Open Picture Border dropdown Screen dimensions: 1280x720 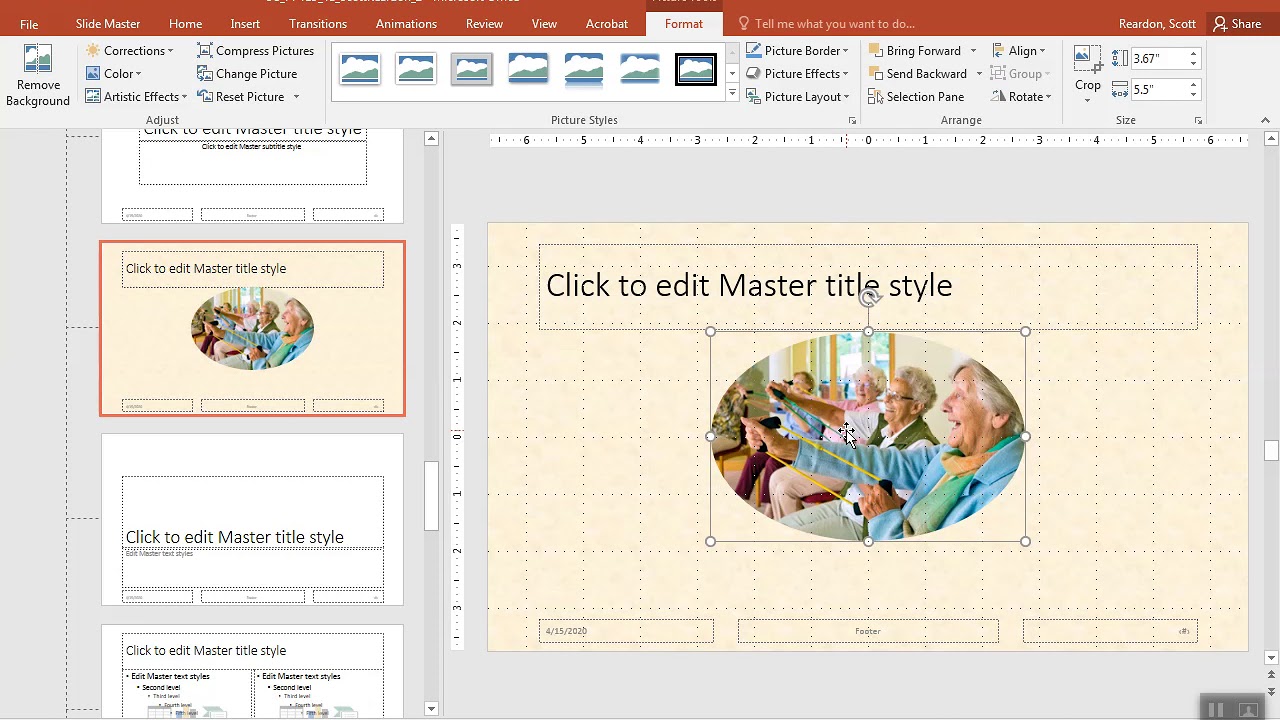click(798, 51)
